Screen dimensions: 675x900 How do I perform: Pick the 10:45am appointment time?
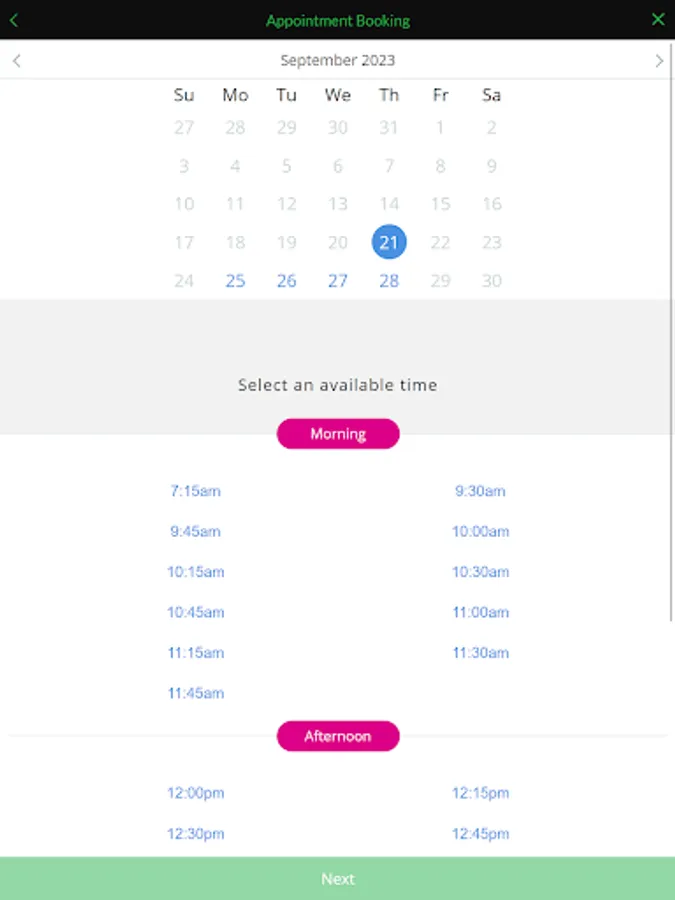click(195, 612)
